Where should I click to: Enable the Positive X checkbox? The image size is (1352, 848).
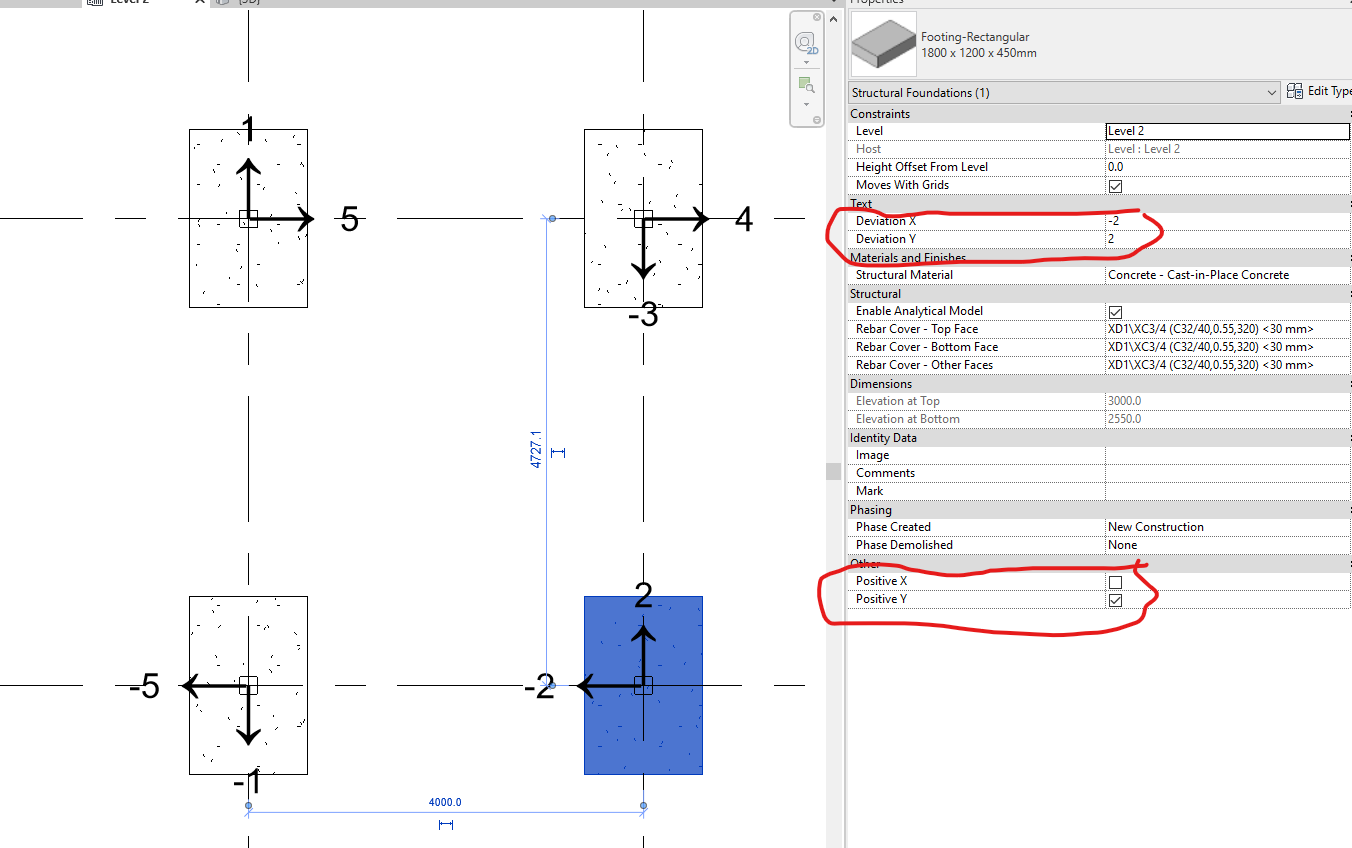[1114, 580]
